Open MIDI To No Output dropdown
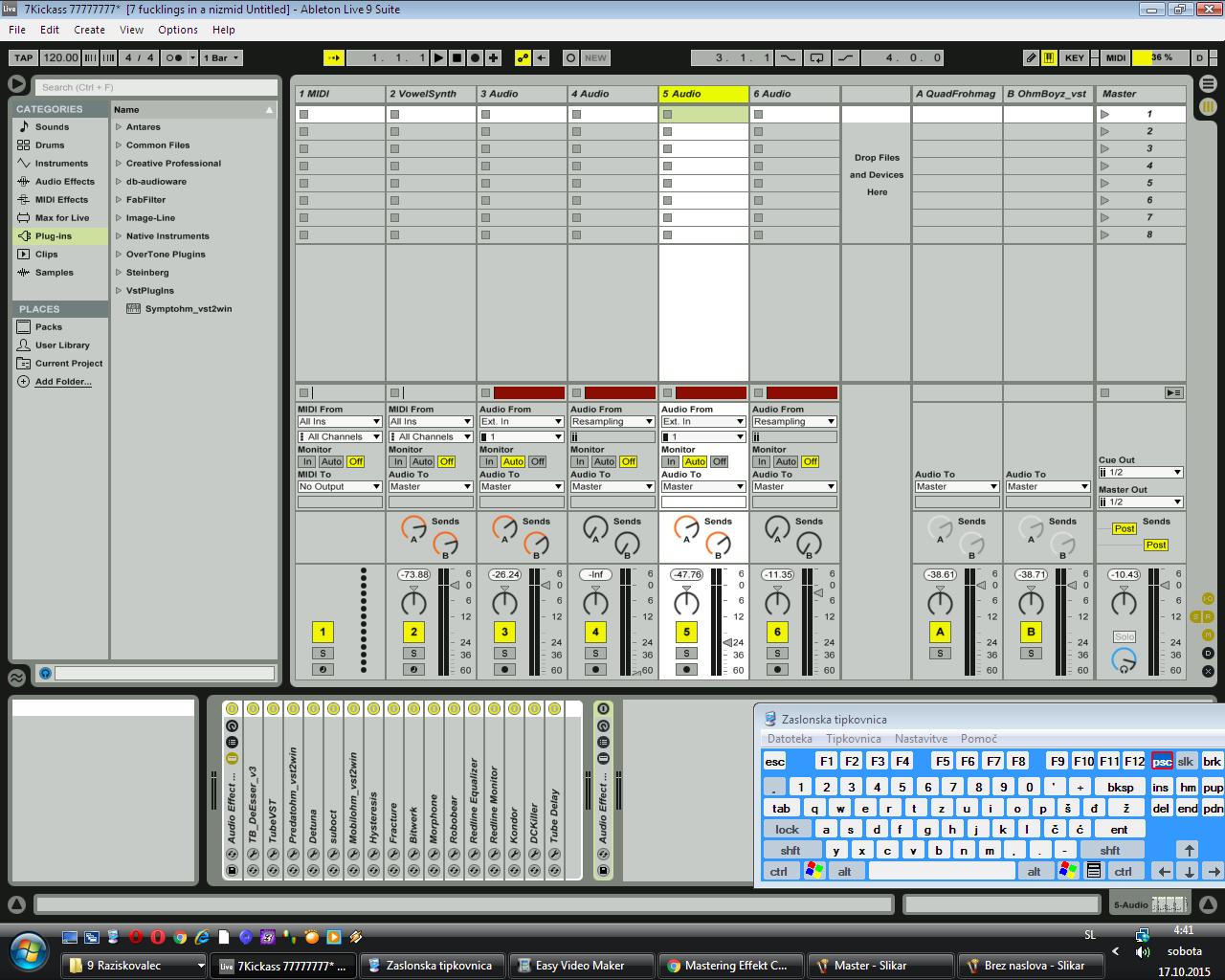1225x980 pixels. click(340, 486)
